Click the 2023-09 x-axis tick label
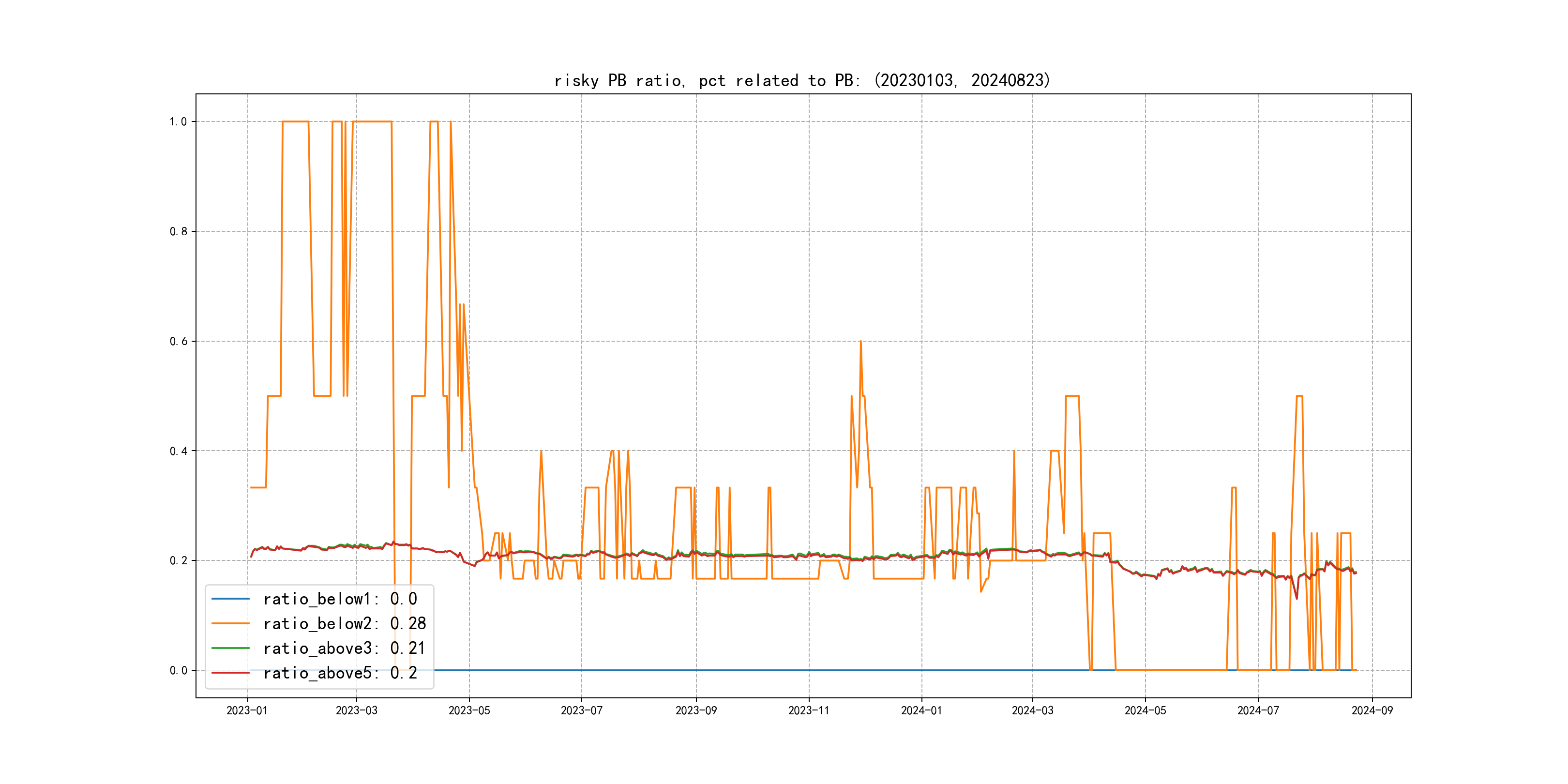The width and height of the screenshot is (1568, 784). [x=696, y=710]
